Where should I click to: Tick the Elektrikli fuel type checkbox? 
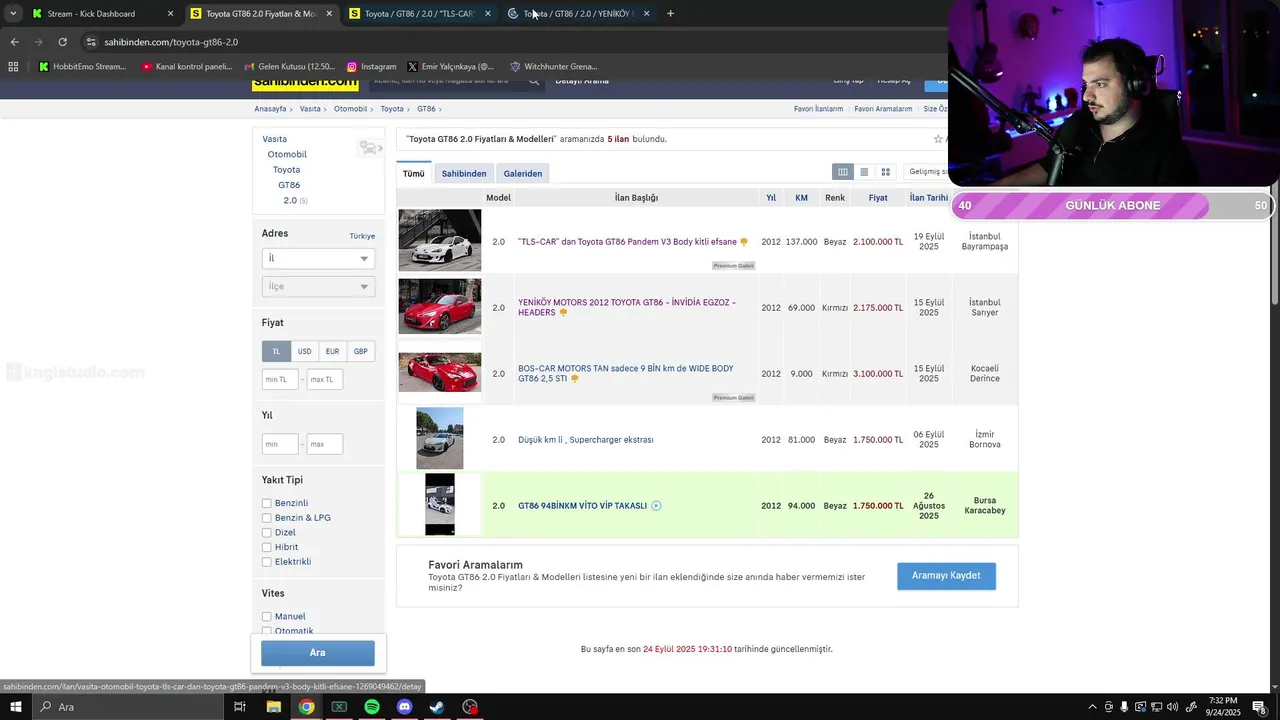[267, 562]
